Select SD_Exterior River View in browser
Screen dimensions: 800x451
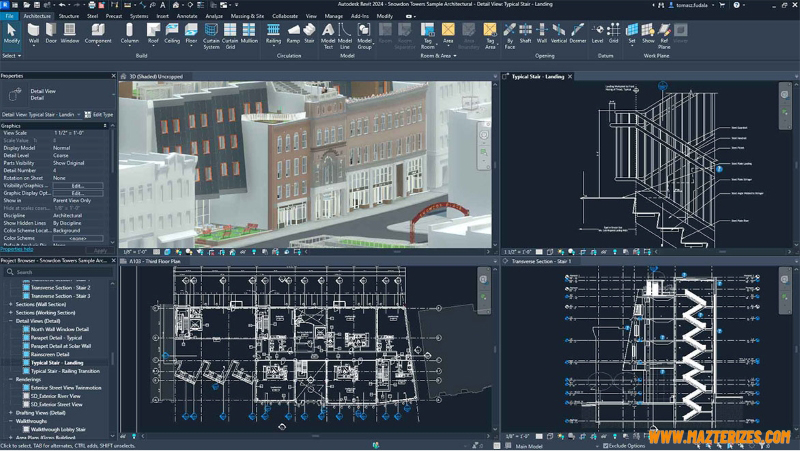(x=56, y=396)
